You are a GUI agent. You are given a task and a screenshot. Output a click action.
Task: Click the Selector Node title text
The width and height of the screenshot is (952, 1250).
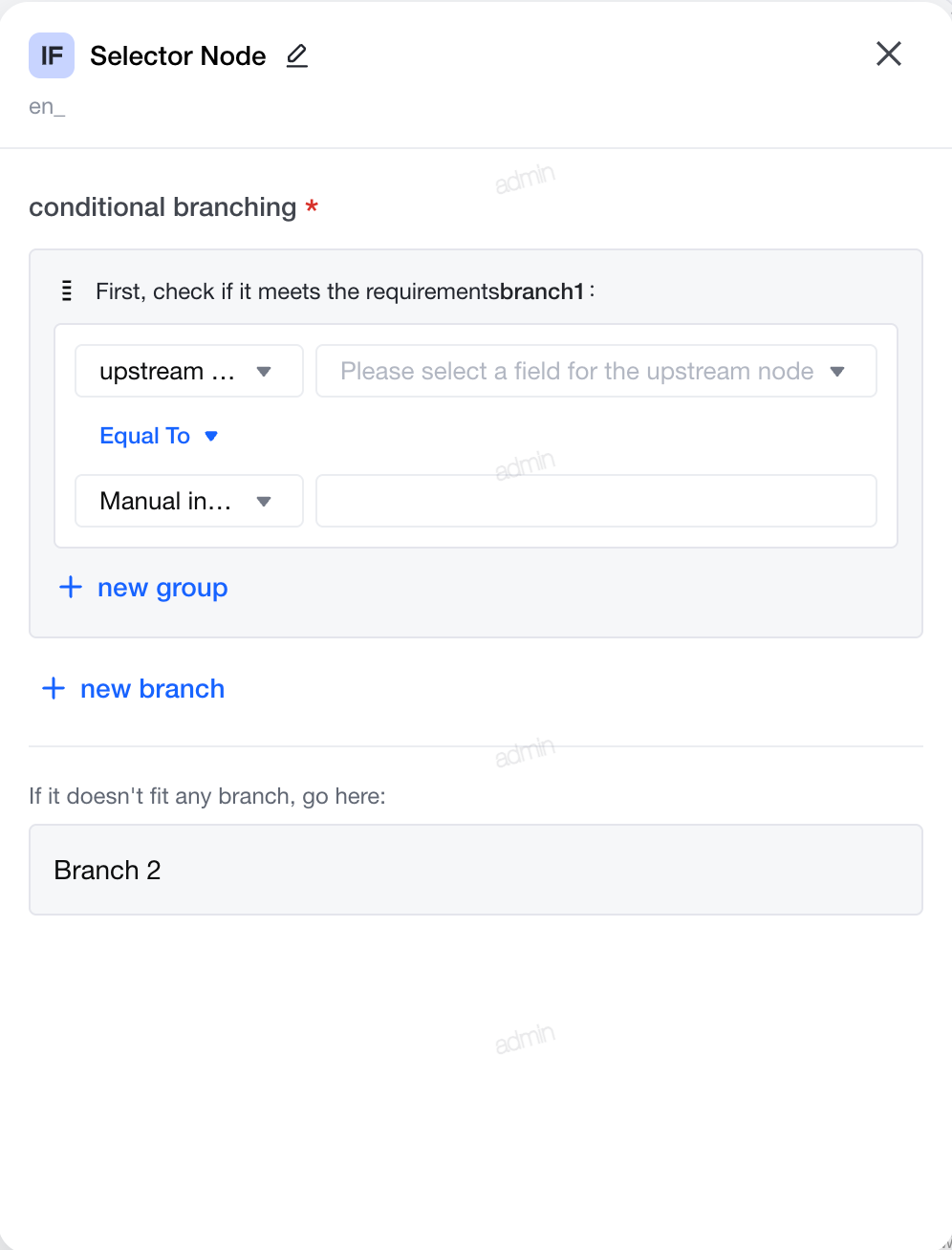click(x=178, y=55)
